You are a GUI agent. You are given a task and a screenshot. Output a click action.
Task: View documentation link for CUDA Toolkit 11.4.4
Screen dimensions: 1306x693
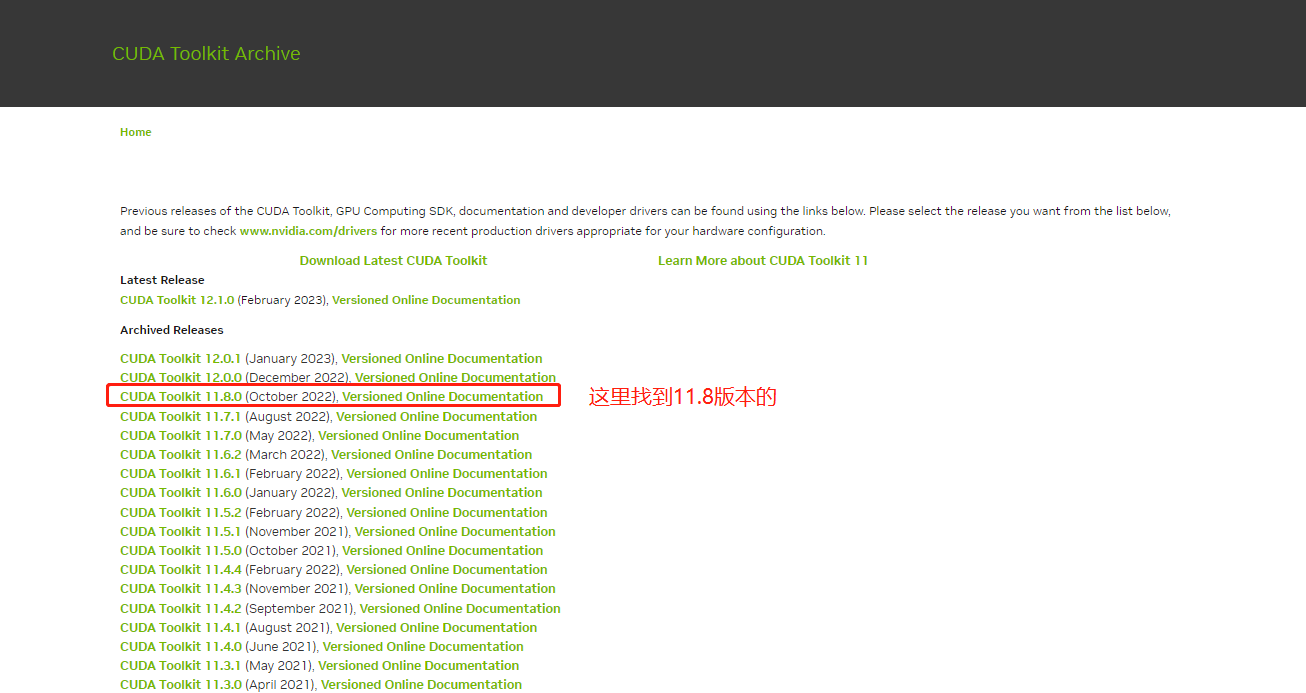click(447, 570)
